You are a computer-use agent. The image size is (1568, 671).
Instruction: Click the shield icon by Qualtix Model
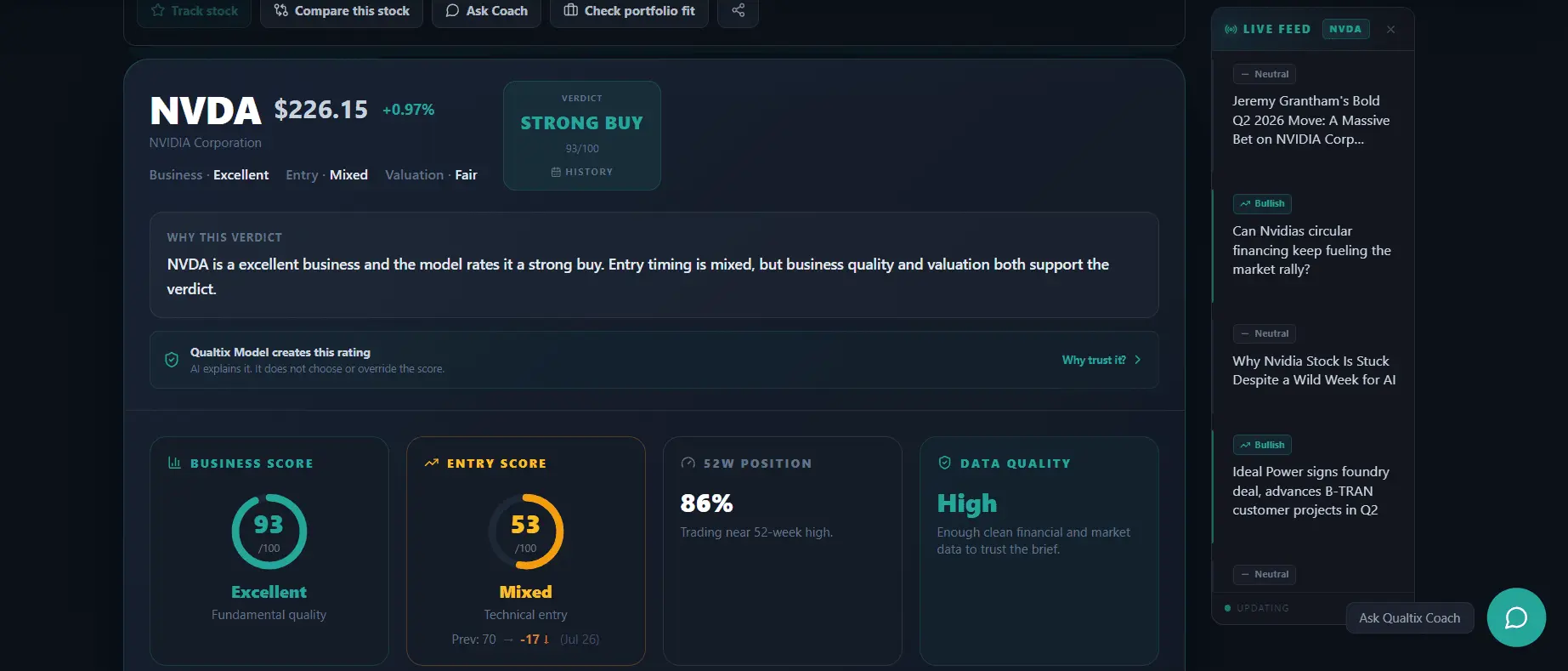pyautogui.click(x=172, y=360)
